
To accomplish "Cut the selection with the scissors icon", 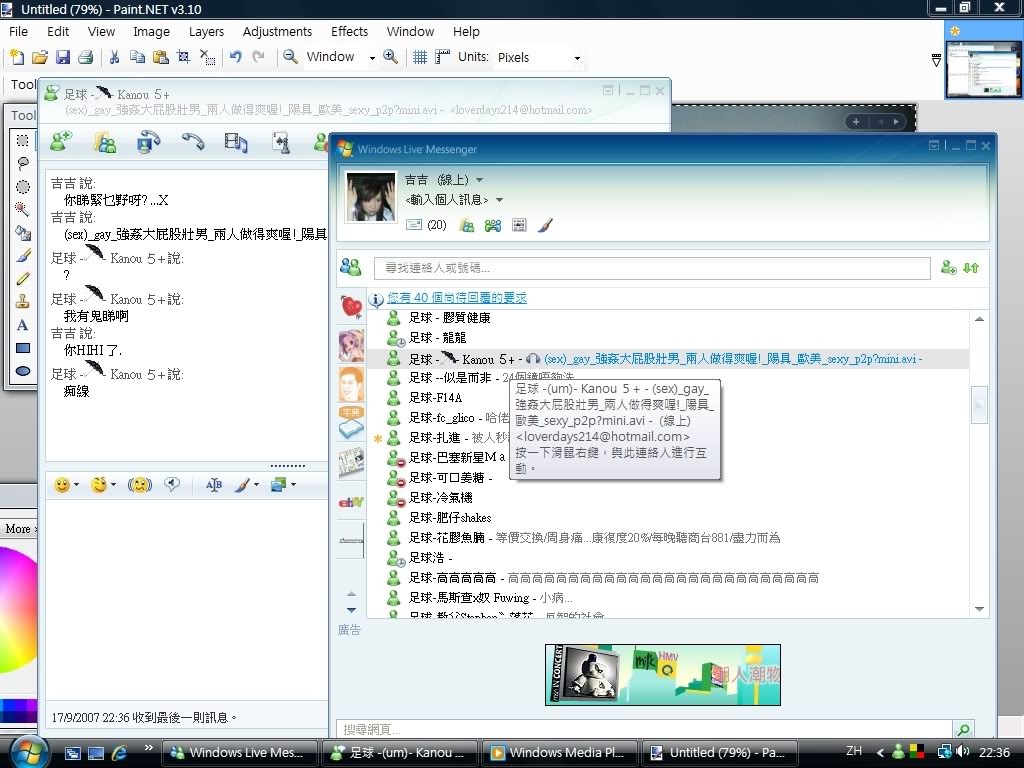I will tap(114, 57).
